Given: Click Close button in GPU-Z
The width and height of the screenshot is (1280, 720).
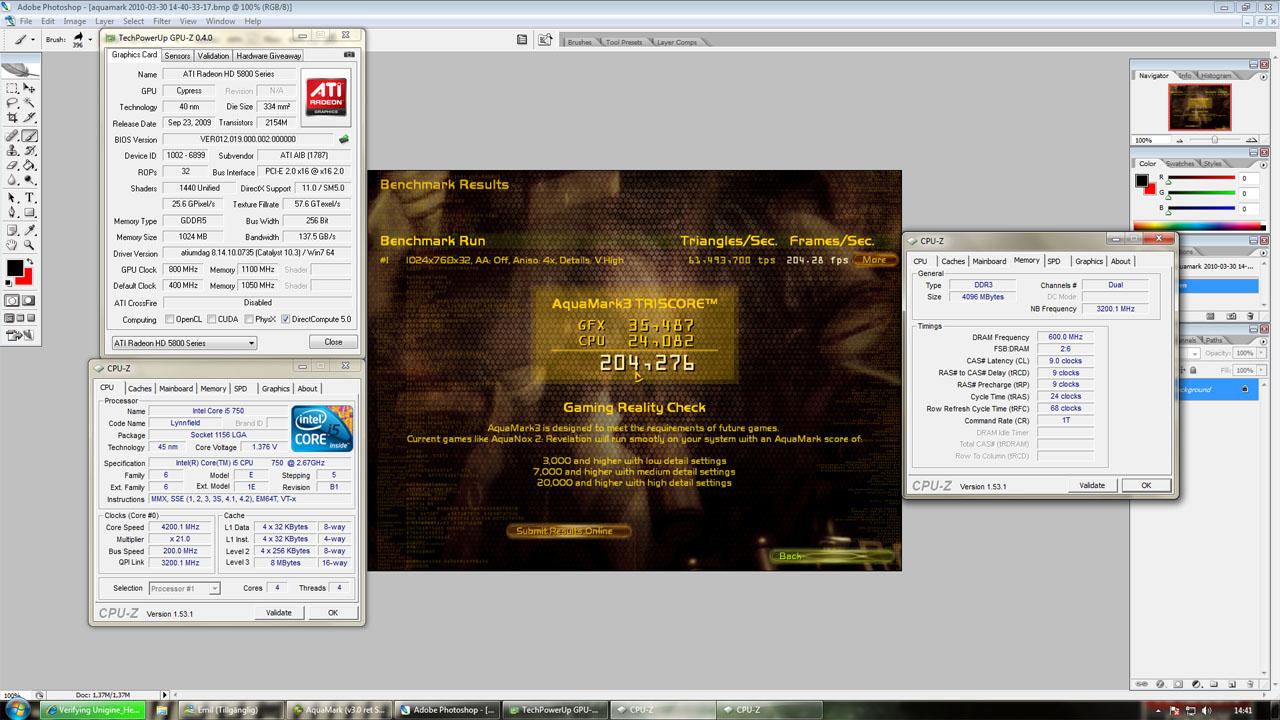Looking at the screenshot, I should [333, 342].
